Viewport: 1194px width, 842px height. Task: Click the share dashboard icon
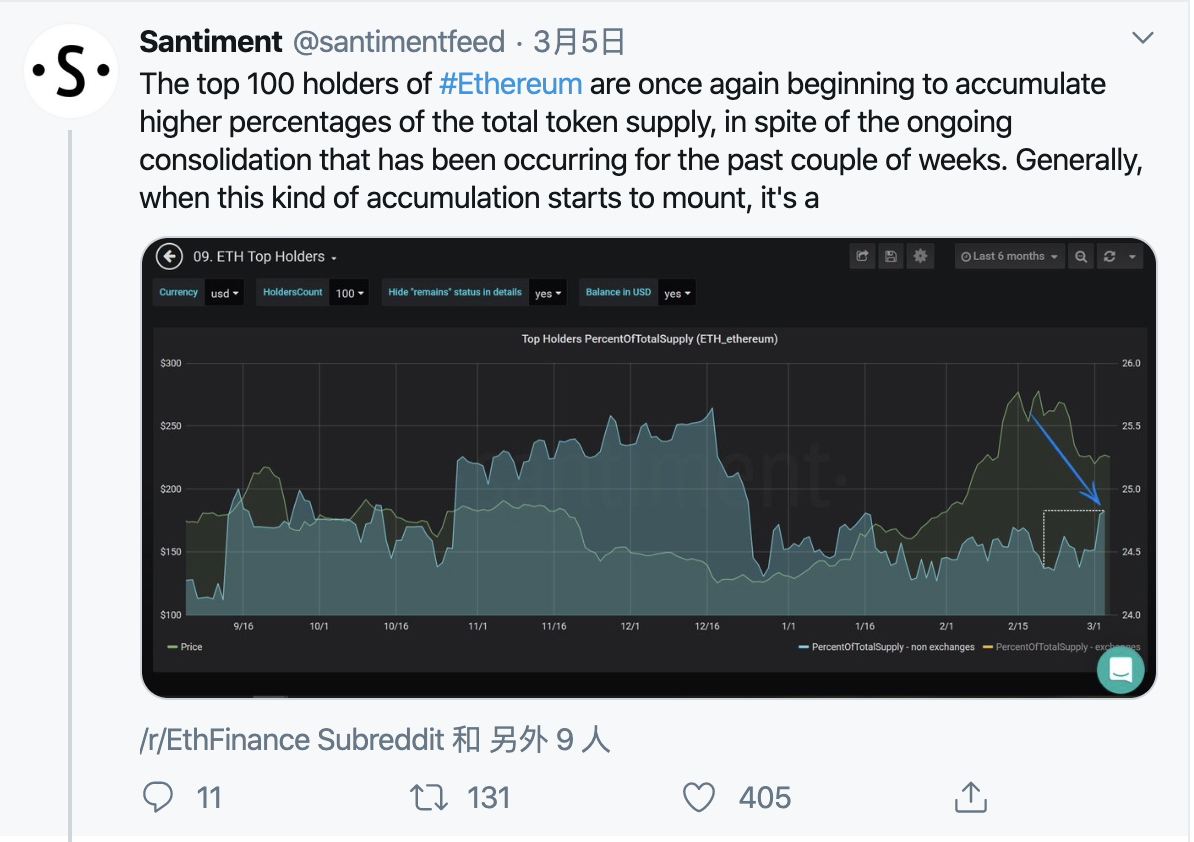862,257
